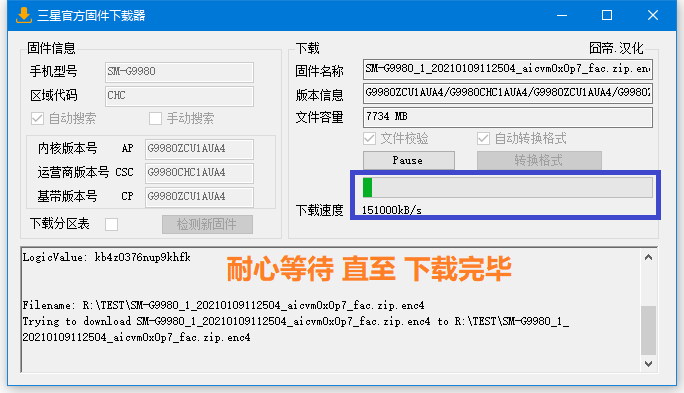The height and width of the screenshot is (393, 684).
Task: Enable the 手动搜索 checkbox
Action: (x=155, y=119)
